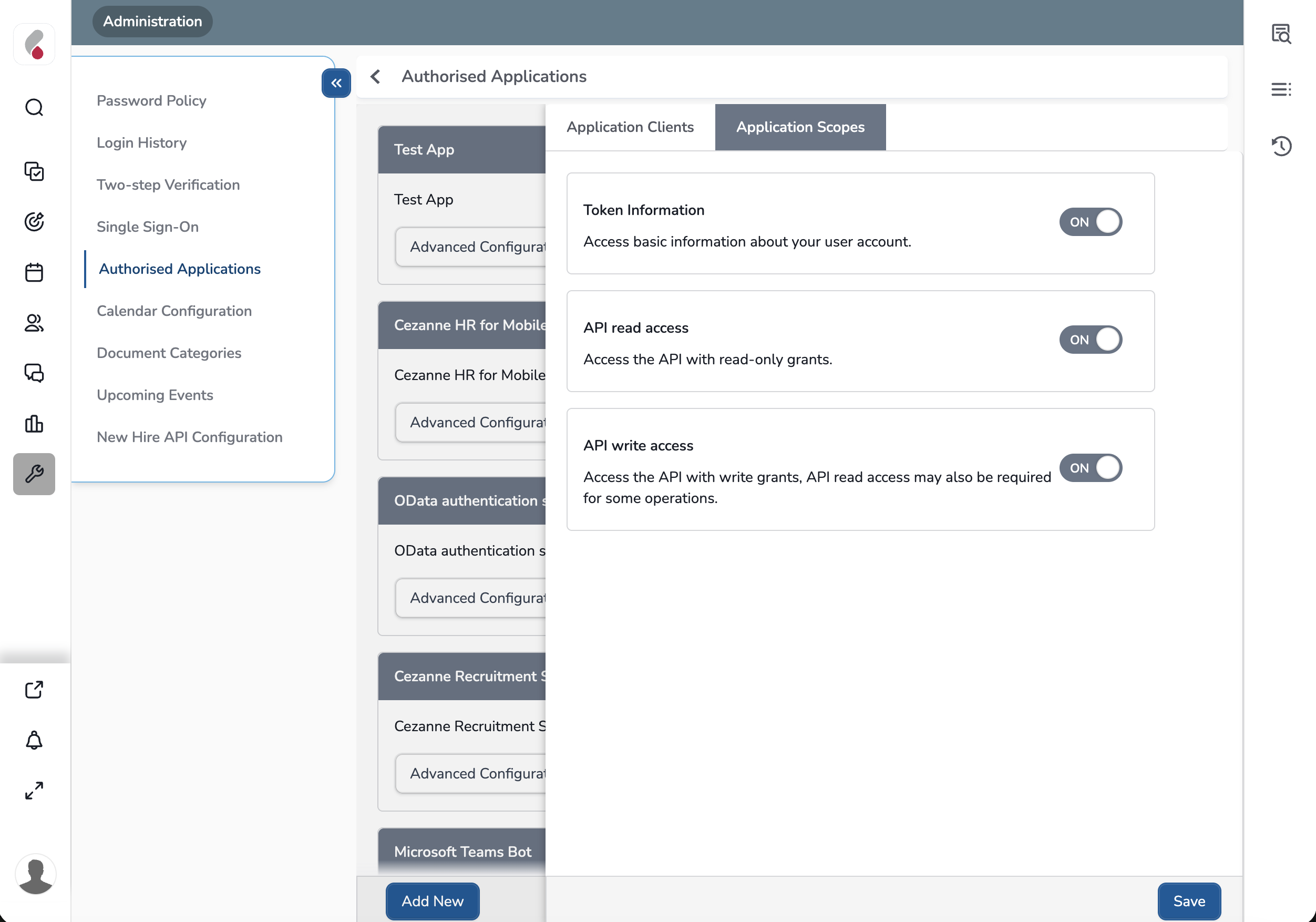Open Single Sign-On menu item
1316x922 pixels.
tap(147, 227)
